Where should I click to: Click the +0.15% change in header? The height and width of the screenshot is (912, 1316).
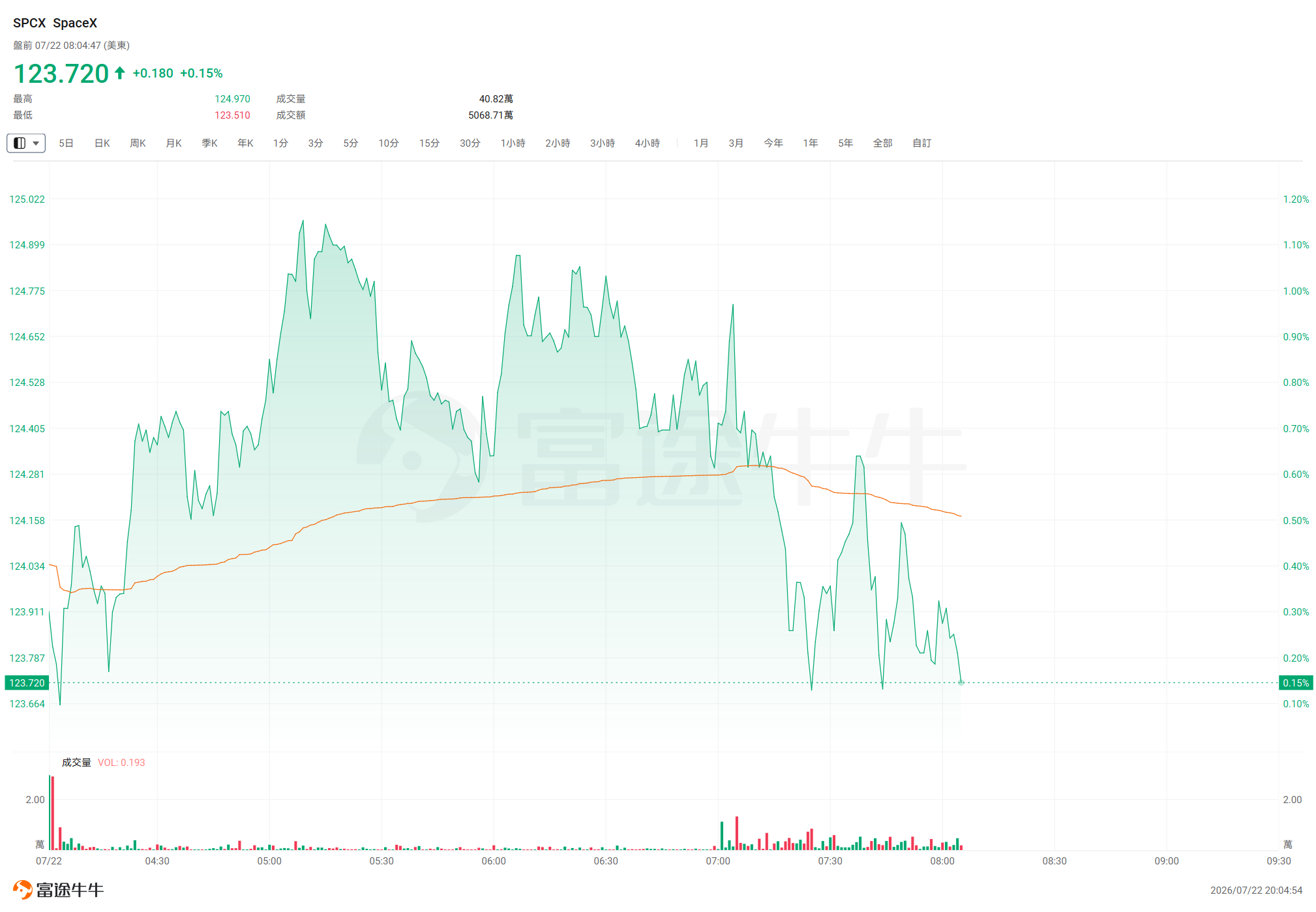[x=202, y=74]
